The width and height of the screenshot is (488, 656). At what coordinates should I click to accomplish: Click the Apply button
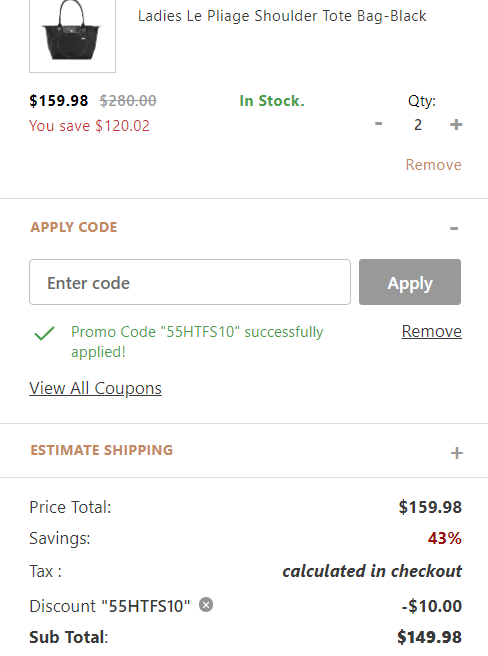(410, 282)
